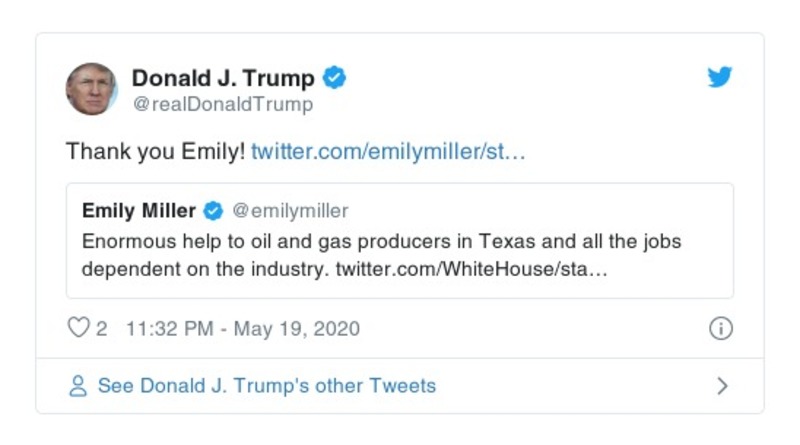Click the 'Thank you Emily!' tweet text

[155, 152]
